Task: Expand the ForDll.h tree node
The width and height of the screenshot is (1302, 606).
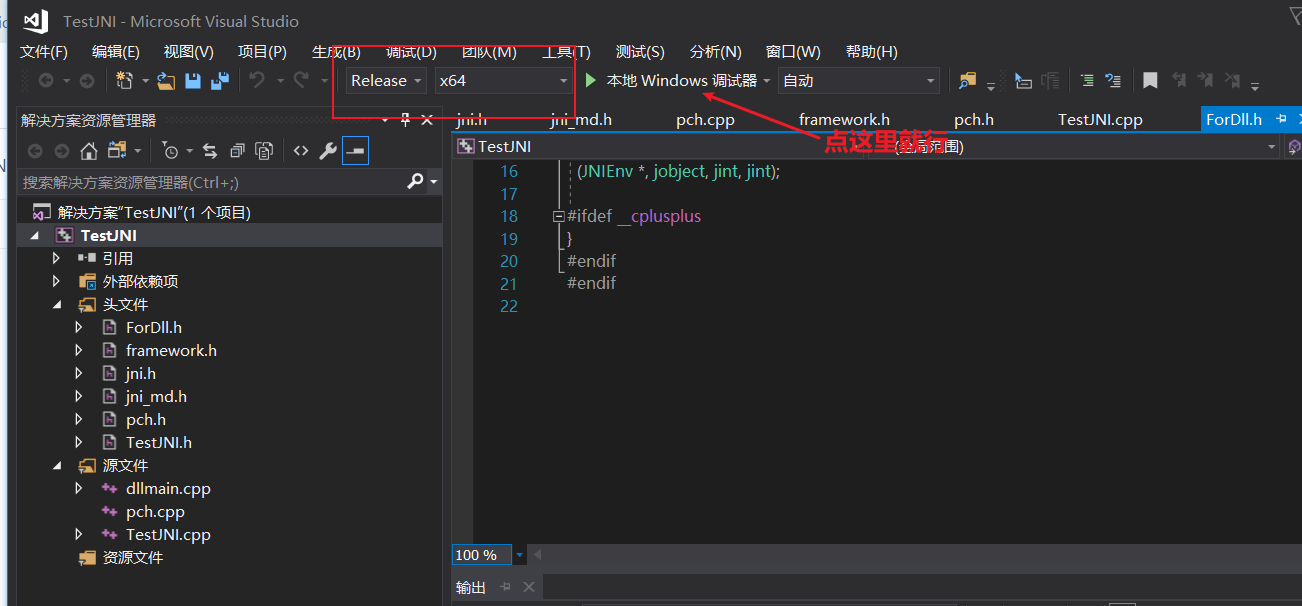Action: click(x=79, y=327)
